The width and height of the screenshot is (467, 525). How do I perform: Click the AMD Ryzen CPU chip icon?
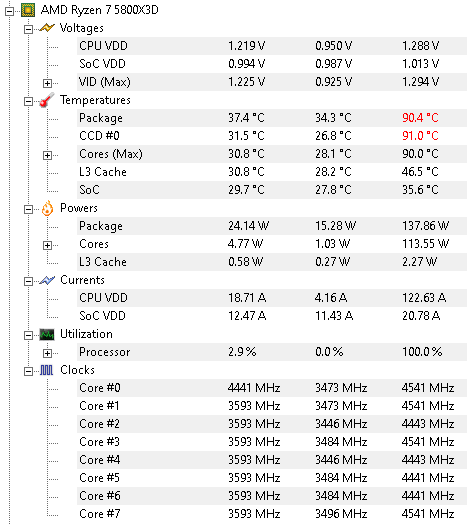pyautogui.click(x=28, y=10)
